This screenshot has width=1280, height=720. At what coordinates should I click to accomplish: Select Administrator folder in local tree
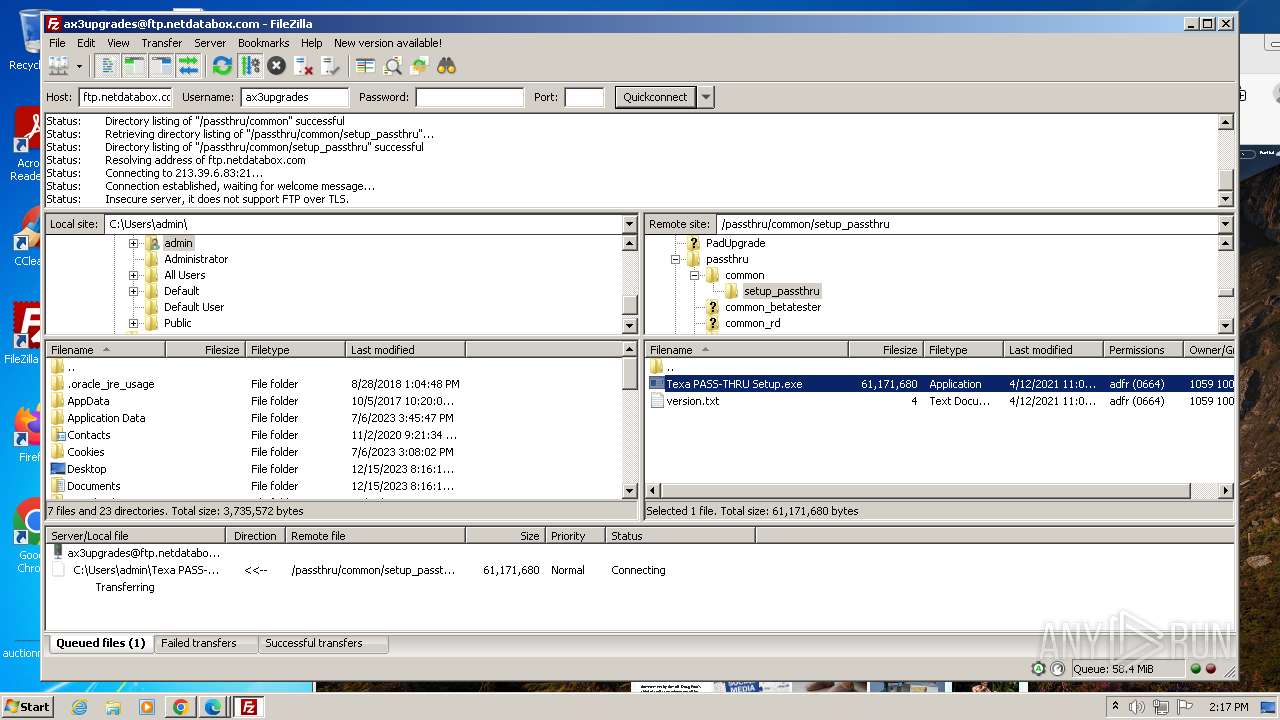click(x=196, y=259)
